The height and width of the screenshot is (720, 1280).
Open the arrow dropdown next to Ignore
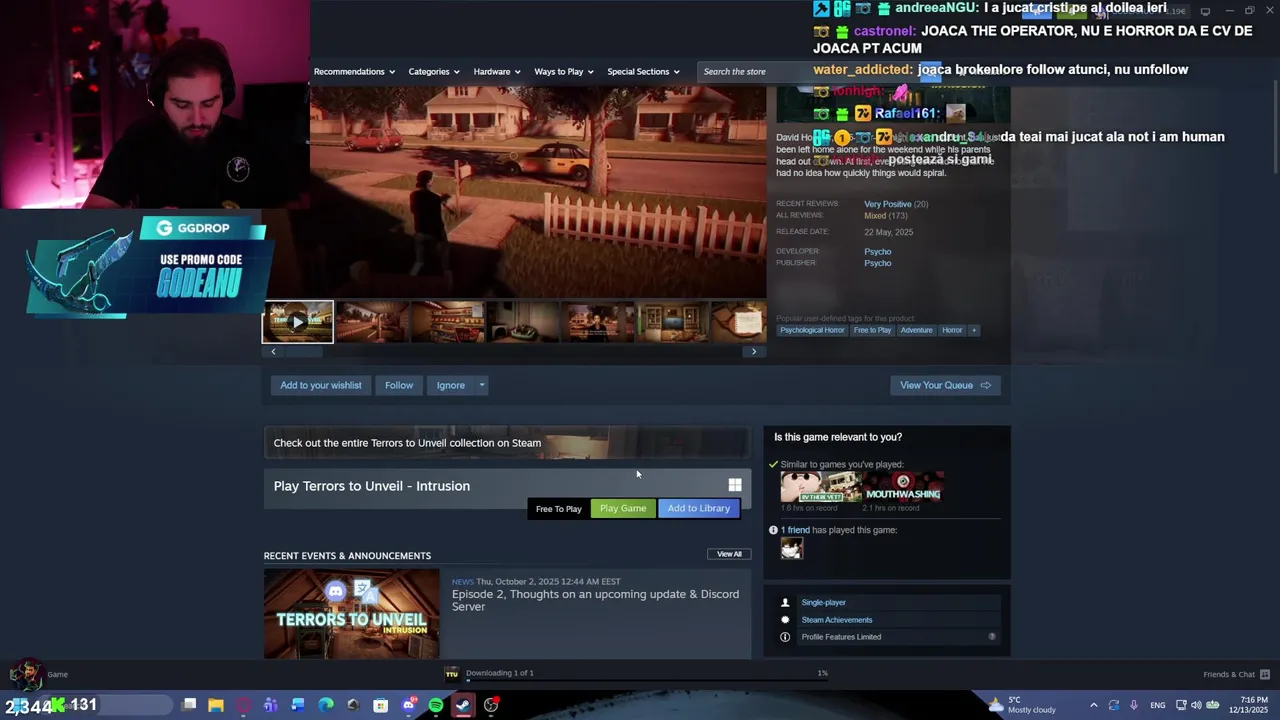[x=481, y=385]
